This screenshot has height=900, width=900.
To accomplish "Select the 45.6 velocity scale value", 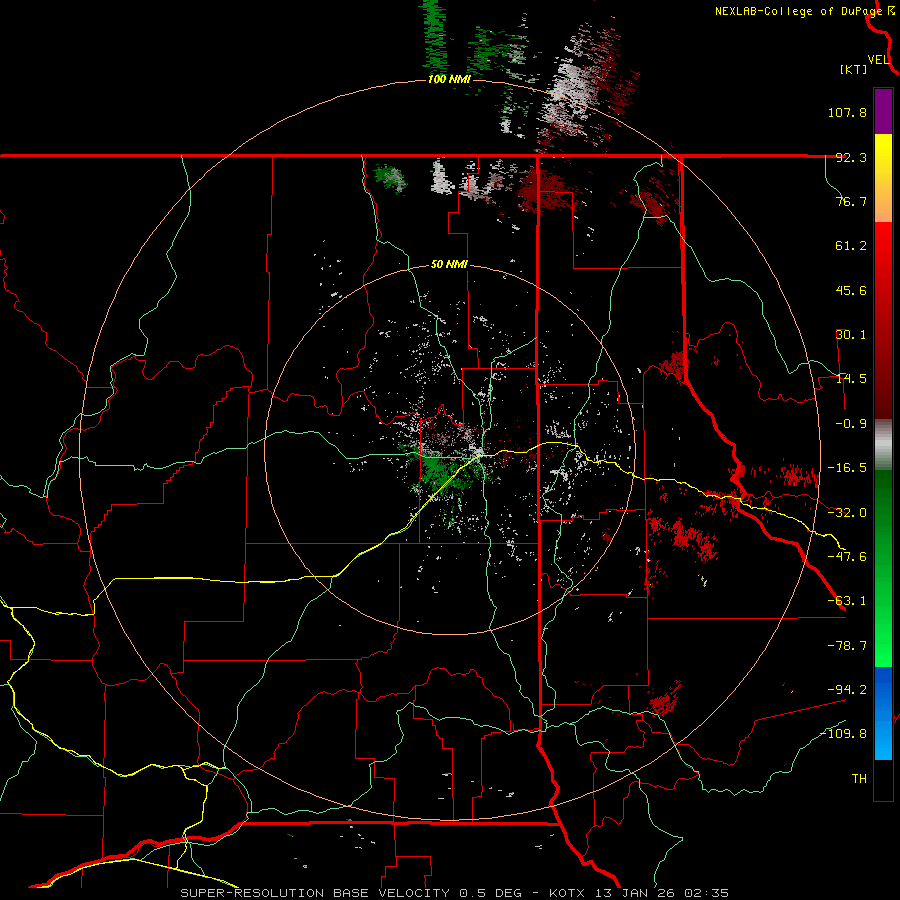I will tap(851, 290).
